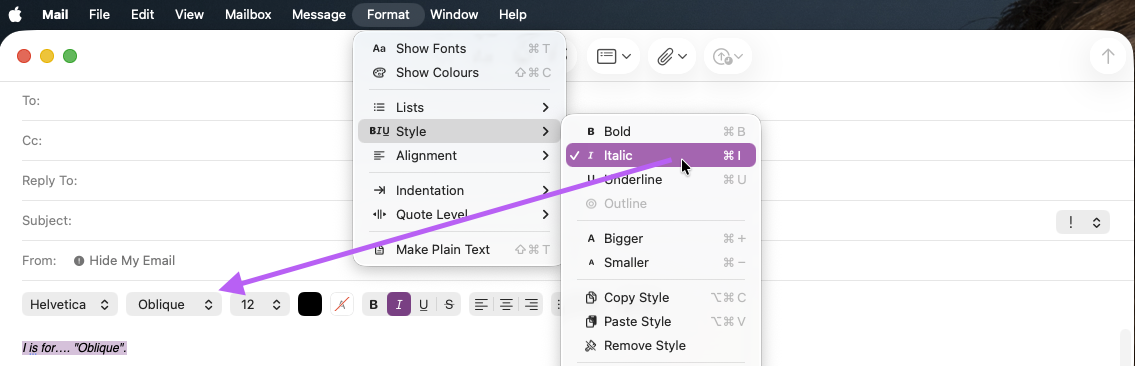Open the Help menu
Viewport: 1135px width, 366px height.
pyautogui.click(x=512, y=14)
